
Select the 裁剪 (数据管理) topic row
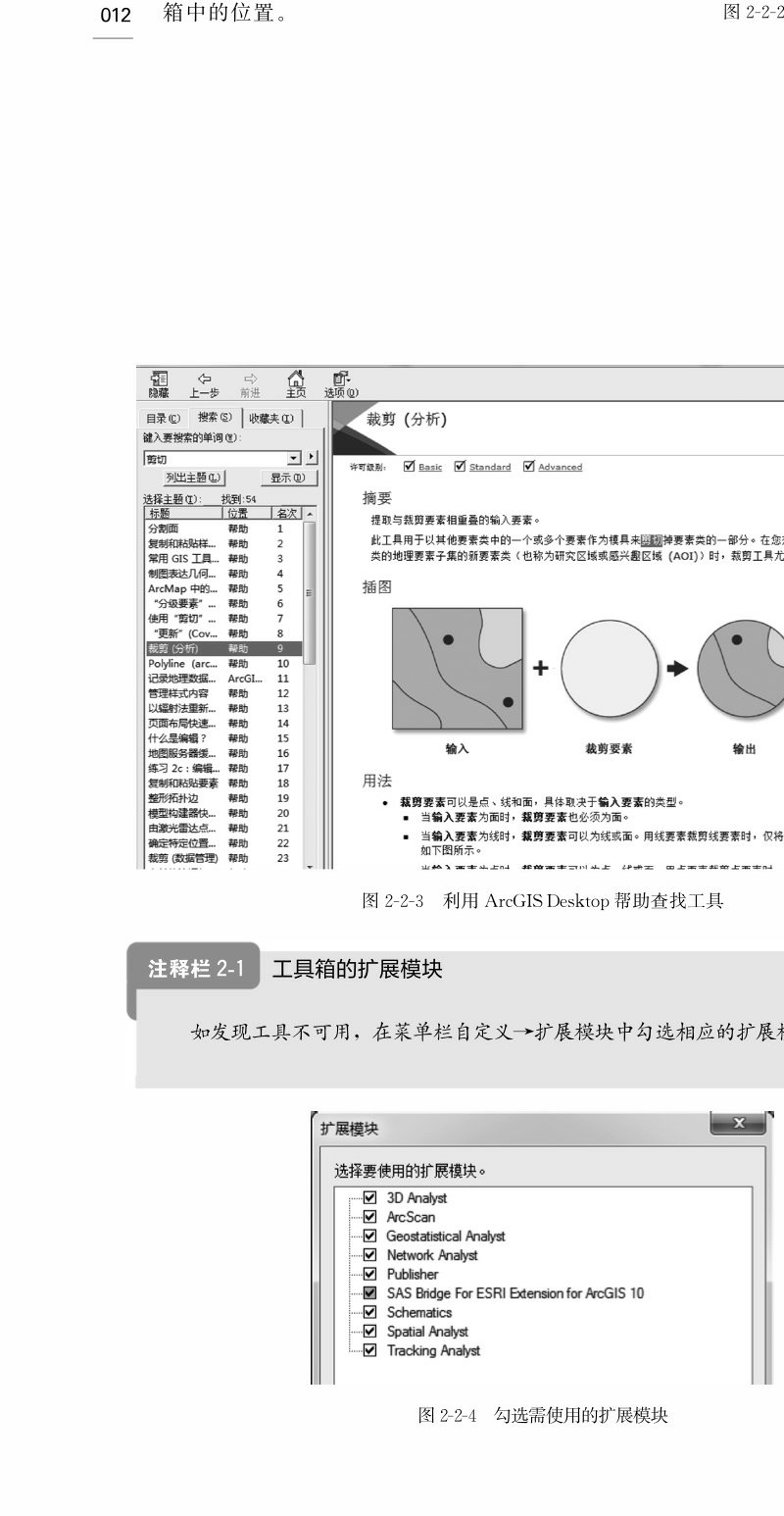[223, 858]
